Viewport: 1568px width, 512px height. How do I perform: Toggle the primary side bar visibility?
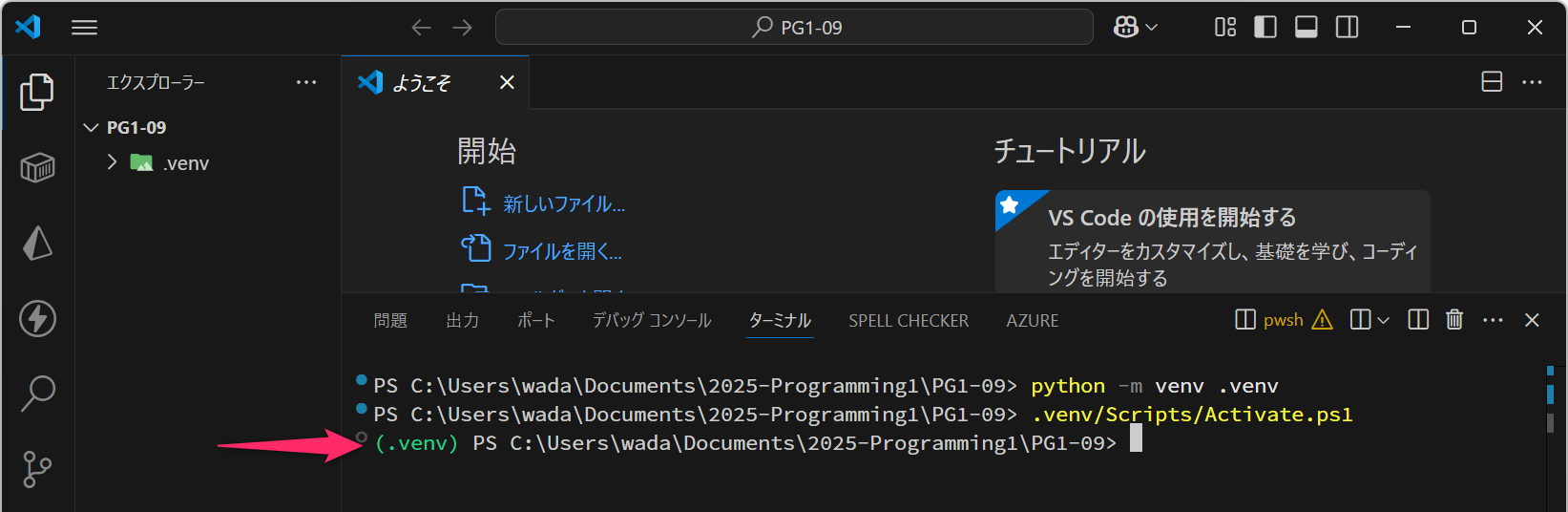[x=1265, y=28]
